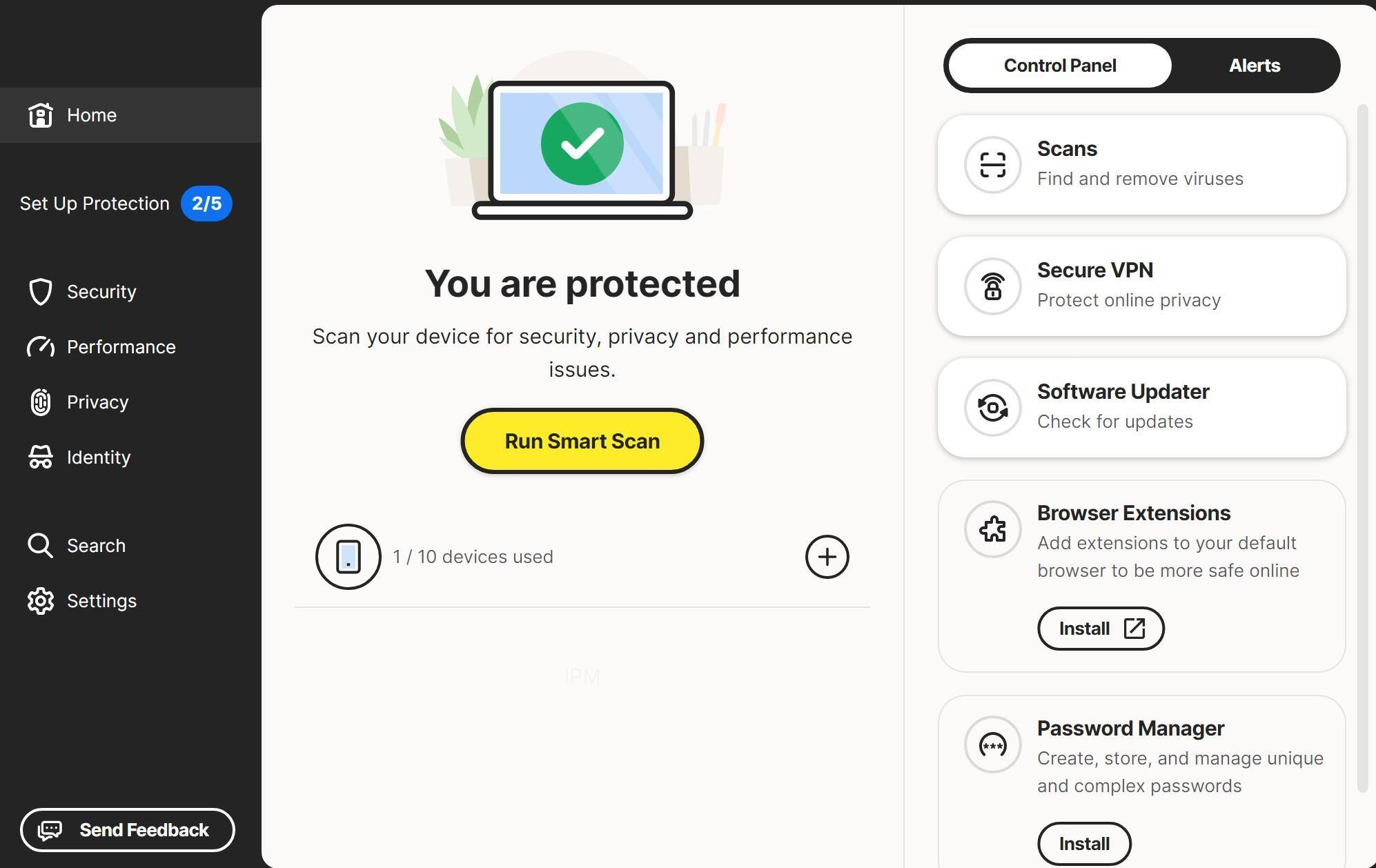Open Identity via the spy icon
The height and width of the screenshot is (868, 1376).
[41, 457]
